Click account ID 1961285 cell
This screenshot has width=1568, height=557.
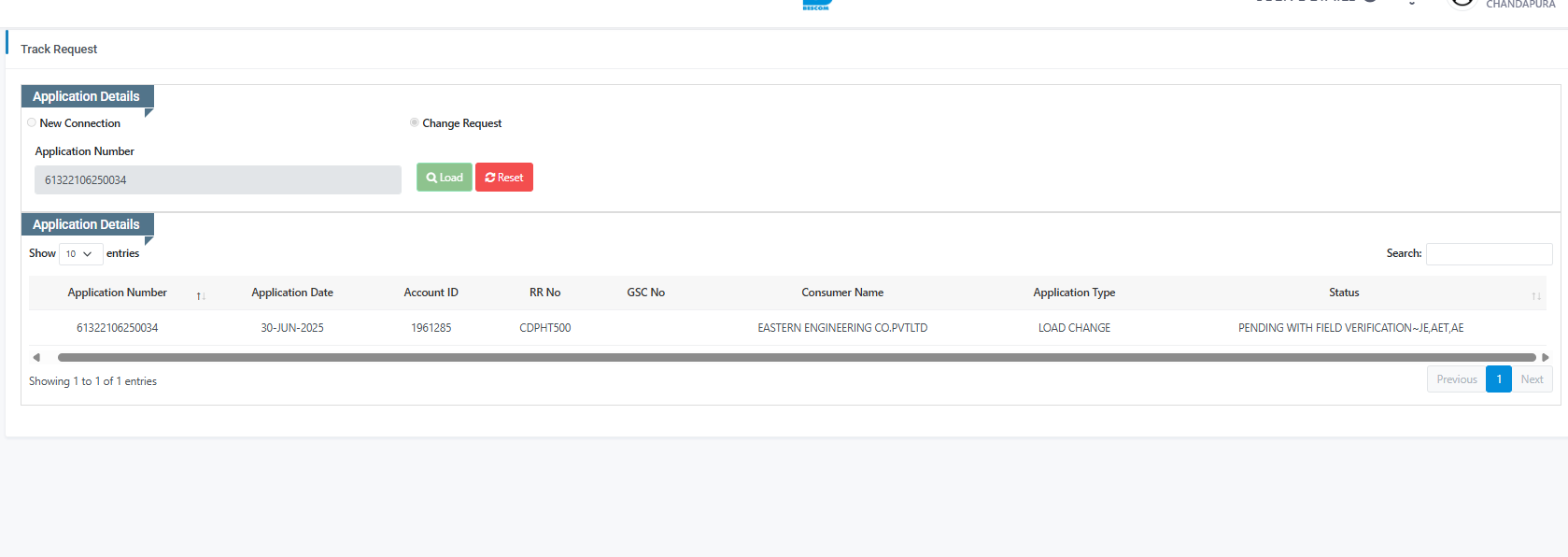[431, 328]
